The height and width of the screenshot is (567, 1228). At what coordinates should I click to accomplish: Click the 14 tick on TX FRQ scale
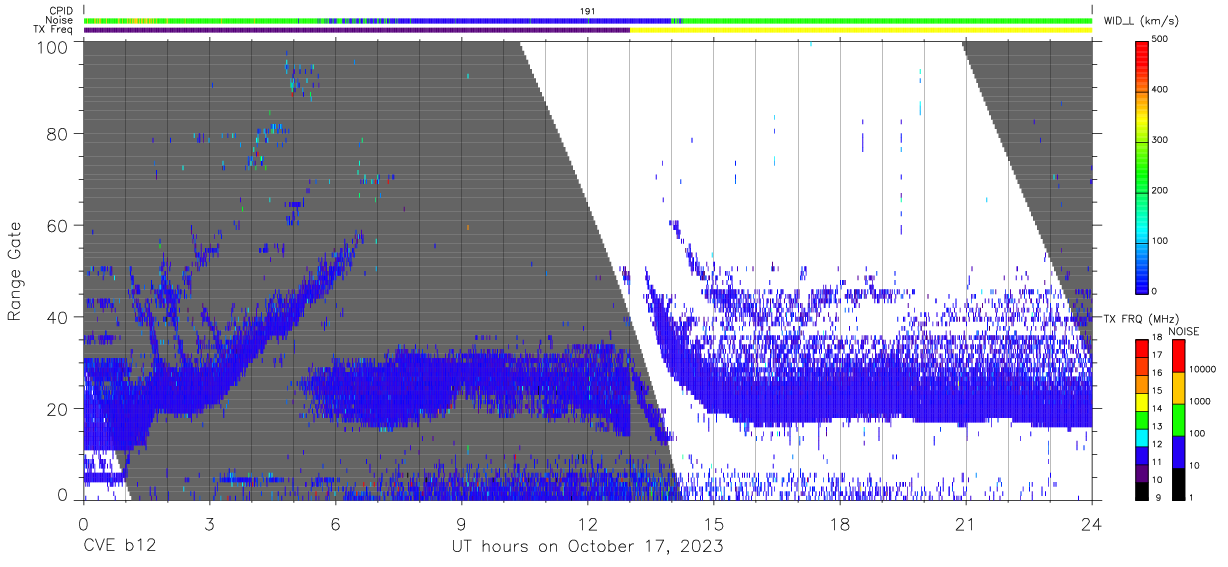1158,411
